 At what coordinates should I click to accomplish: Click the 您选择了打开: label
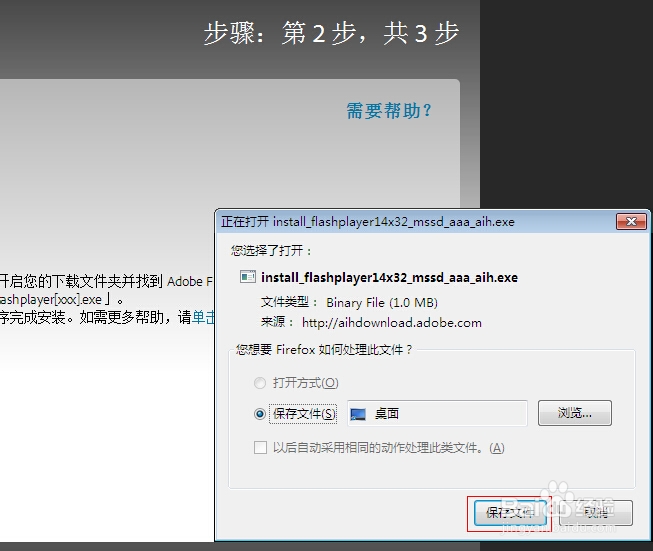coord(271,251)
